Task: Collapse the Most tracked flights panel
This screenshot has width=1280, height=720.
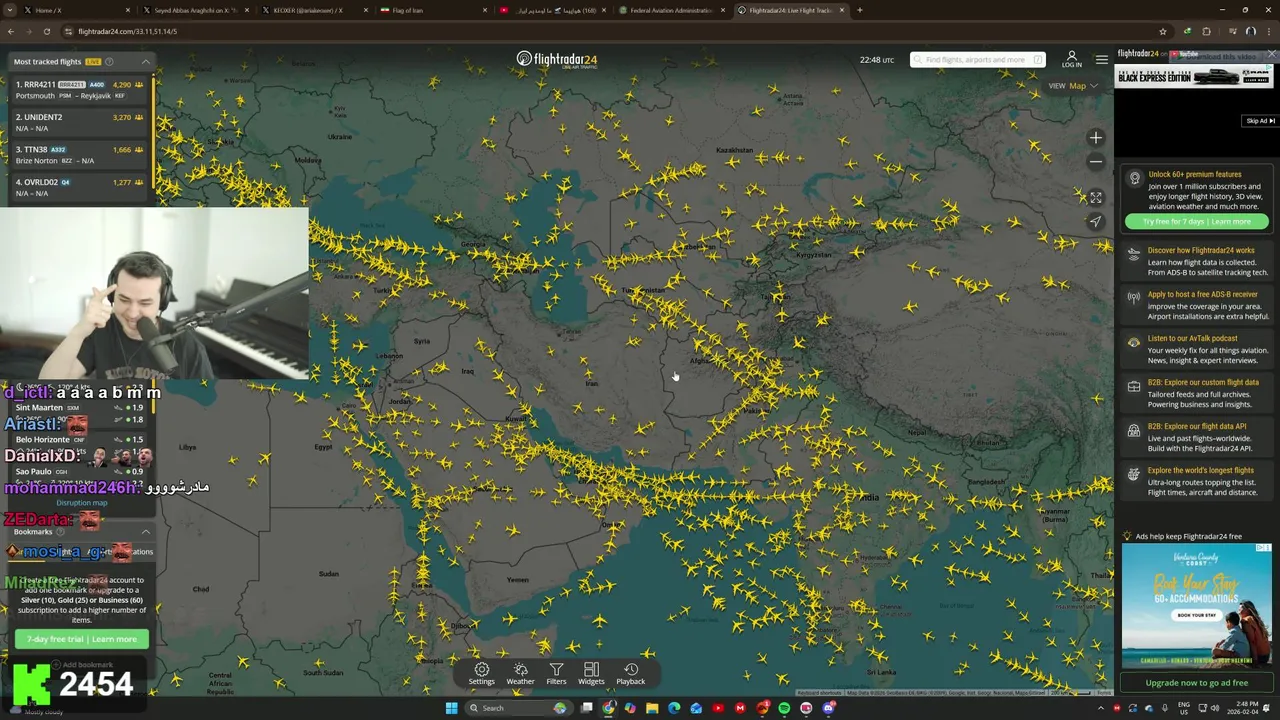Action: coord(145,62)
